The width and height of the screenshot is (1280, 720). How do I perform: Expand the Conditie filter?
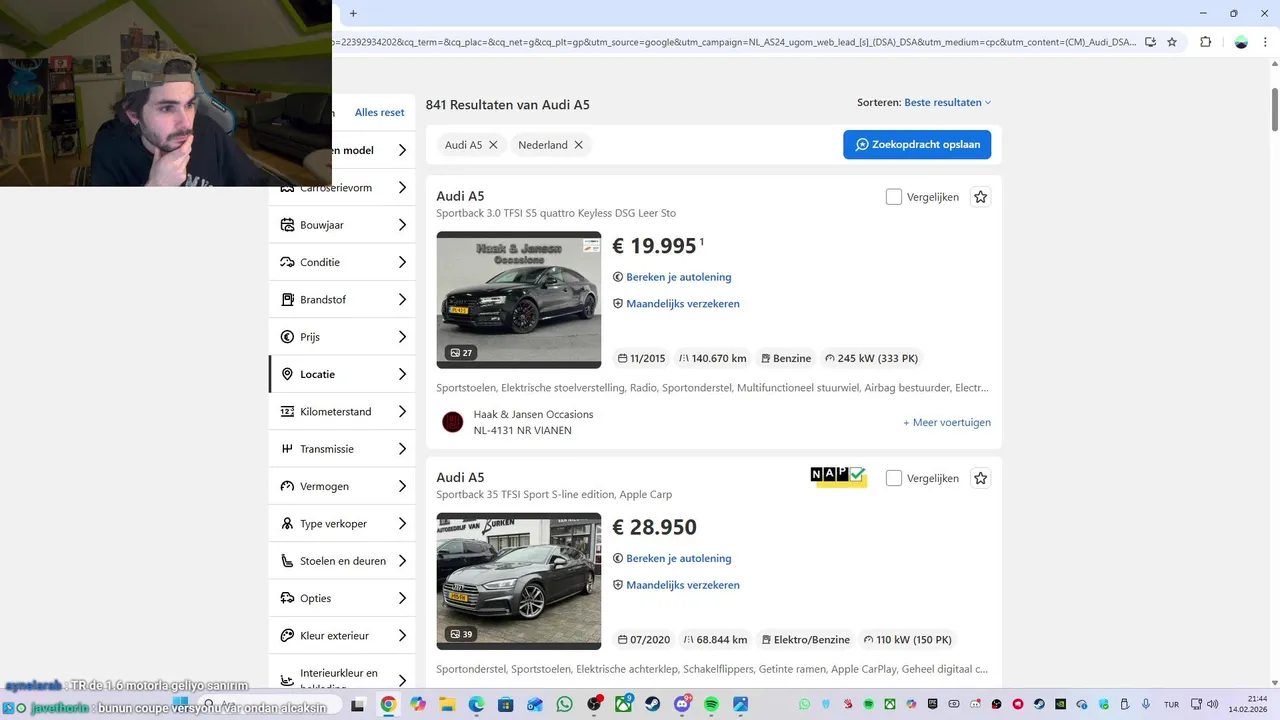coord(342,262)
